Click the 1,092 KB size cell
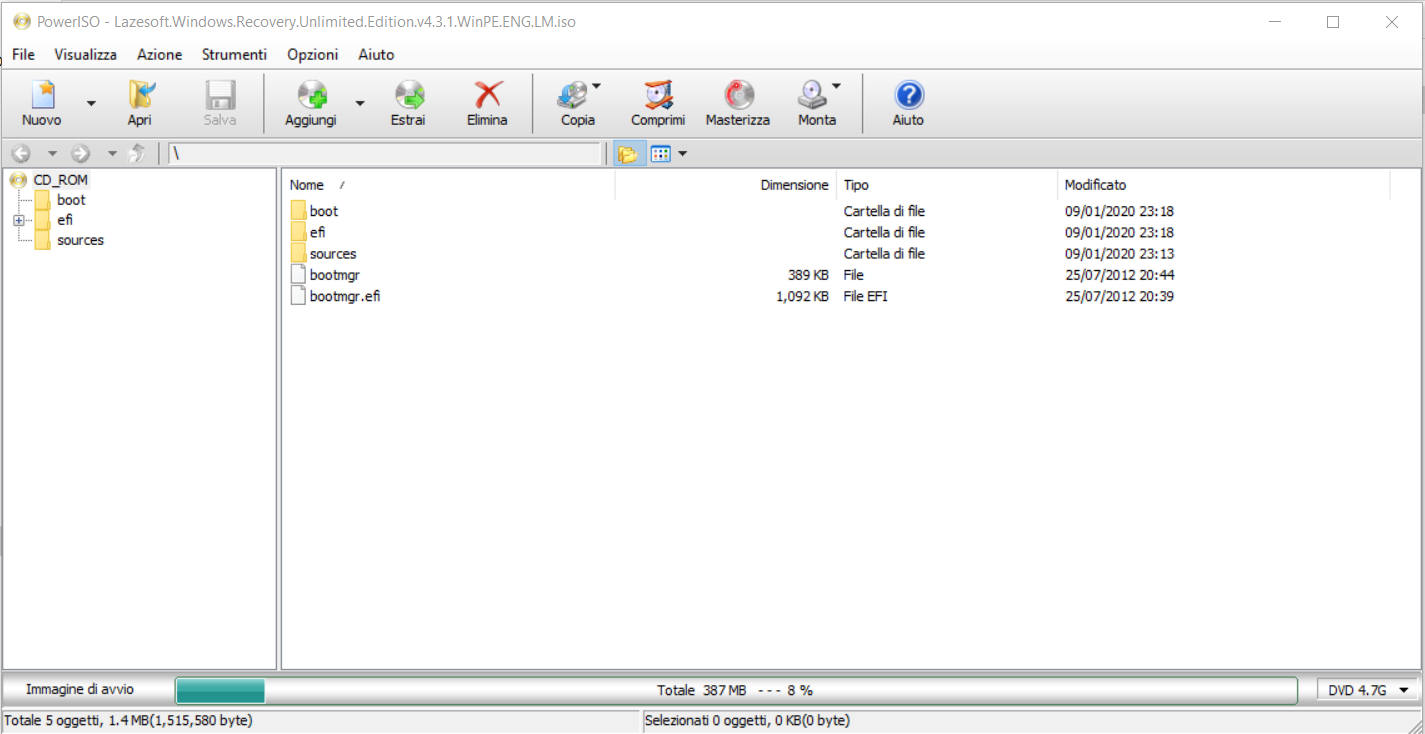Screen dimensions: 1425x734 coord(802,296)
